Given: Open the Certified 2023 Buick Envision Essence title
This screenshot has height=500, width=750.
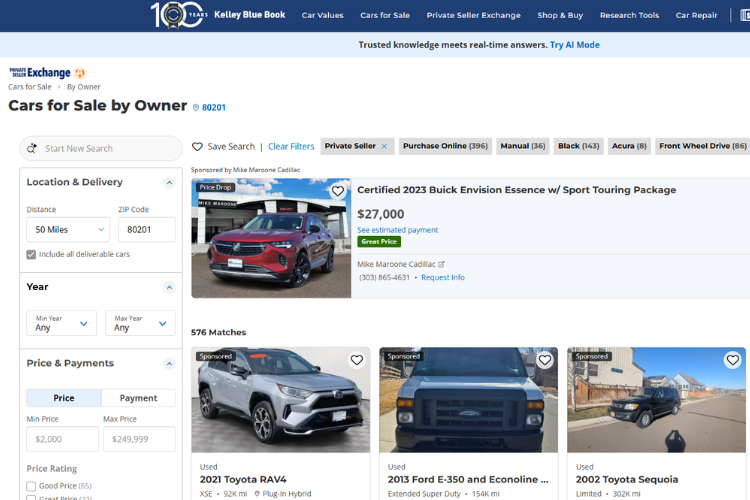Looking at the screenshot, I should coord(517,190).
